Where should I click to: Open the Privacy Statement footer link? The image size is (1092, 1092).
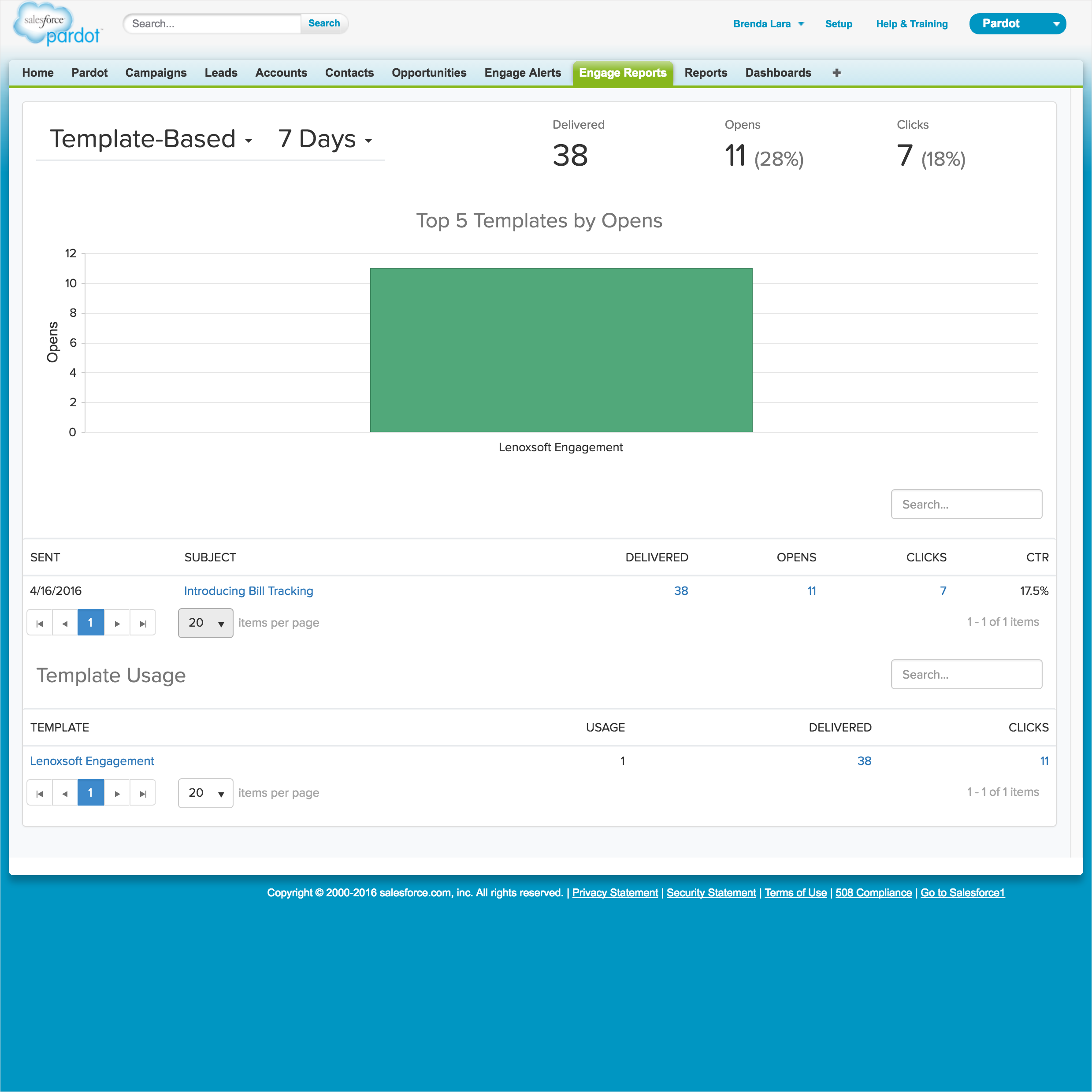[x=614, y=892]
